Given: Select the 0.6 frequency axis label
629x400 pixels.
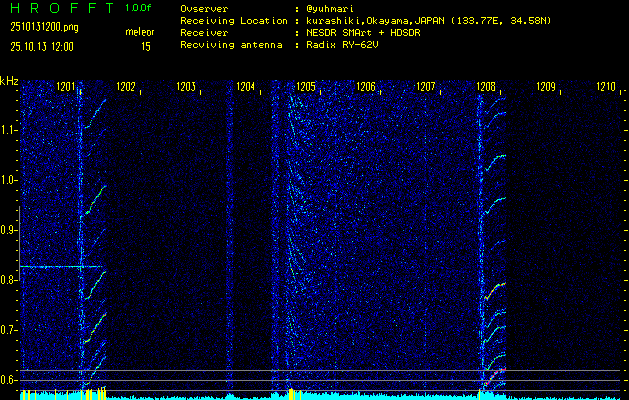Looking at the screenshot, I should pos(9,380).
